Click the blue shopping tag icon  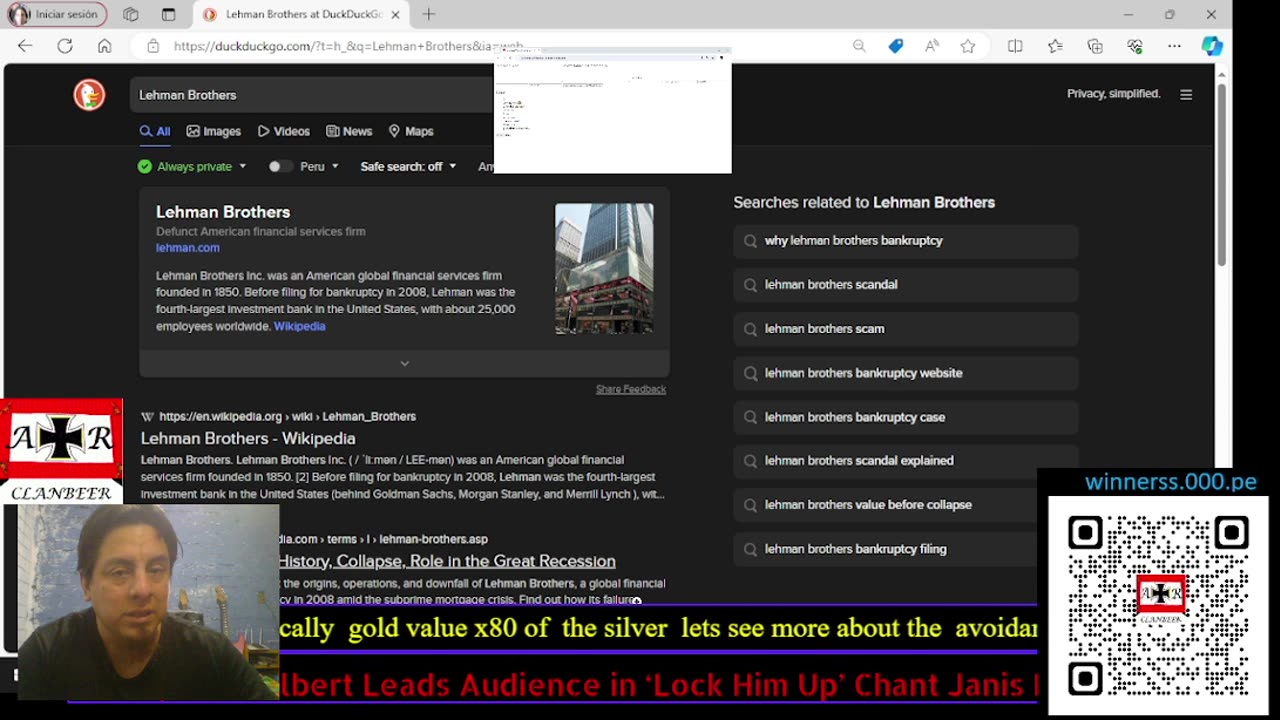pyautogui.click(x=896, y=46)
